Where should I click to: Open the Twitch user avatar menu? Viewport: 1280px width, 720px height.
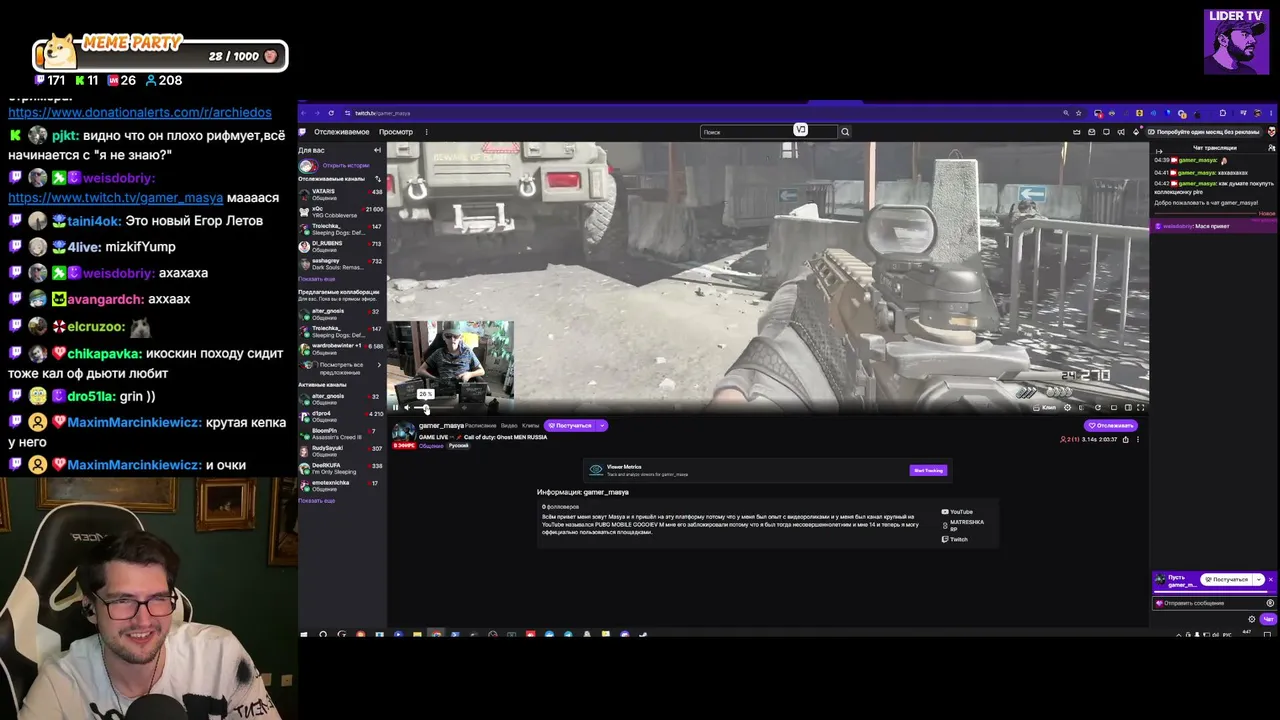[1271, 132]
